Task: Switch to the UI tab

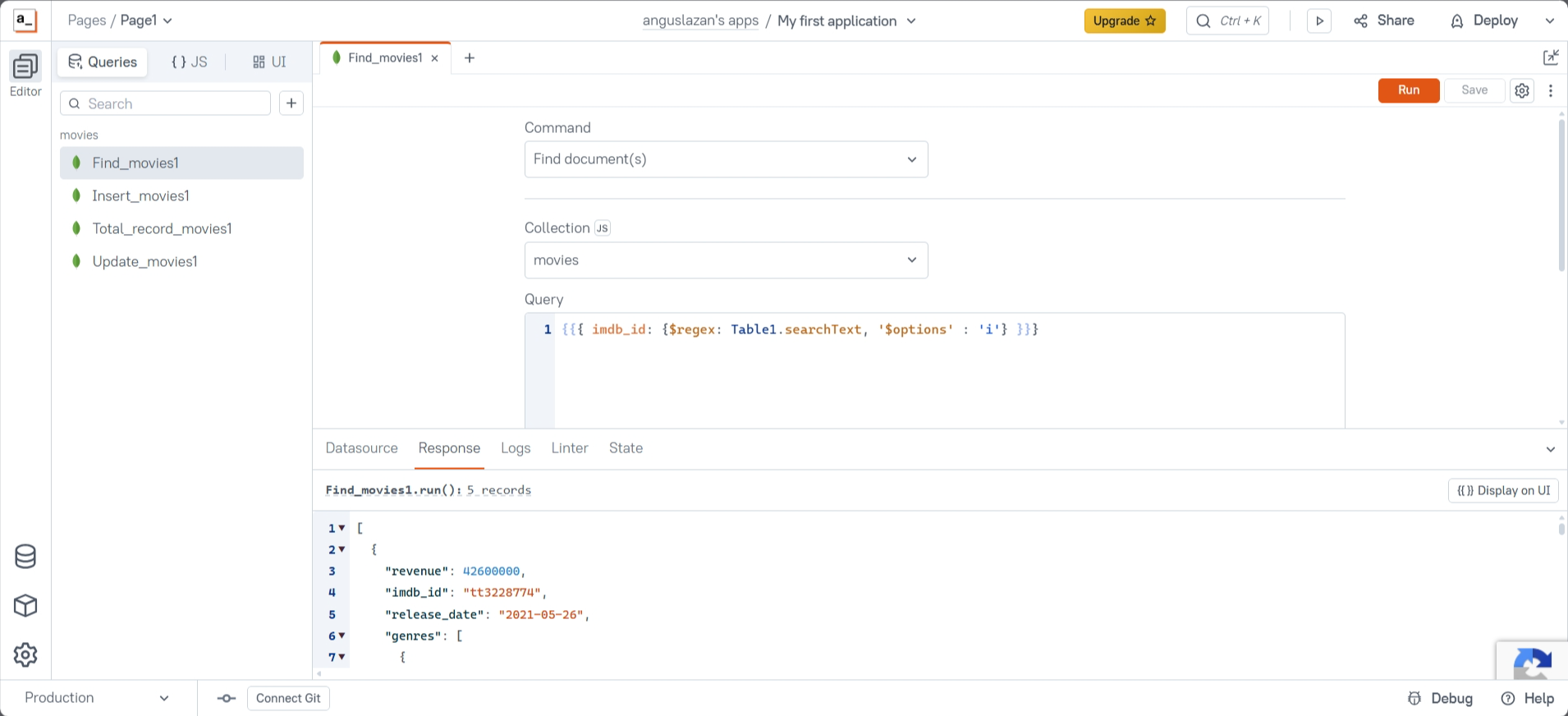Action: point(269,62)
